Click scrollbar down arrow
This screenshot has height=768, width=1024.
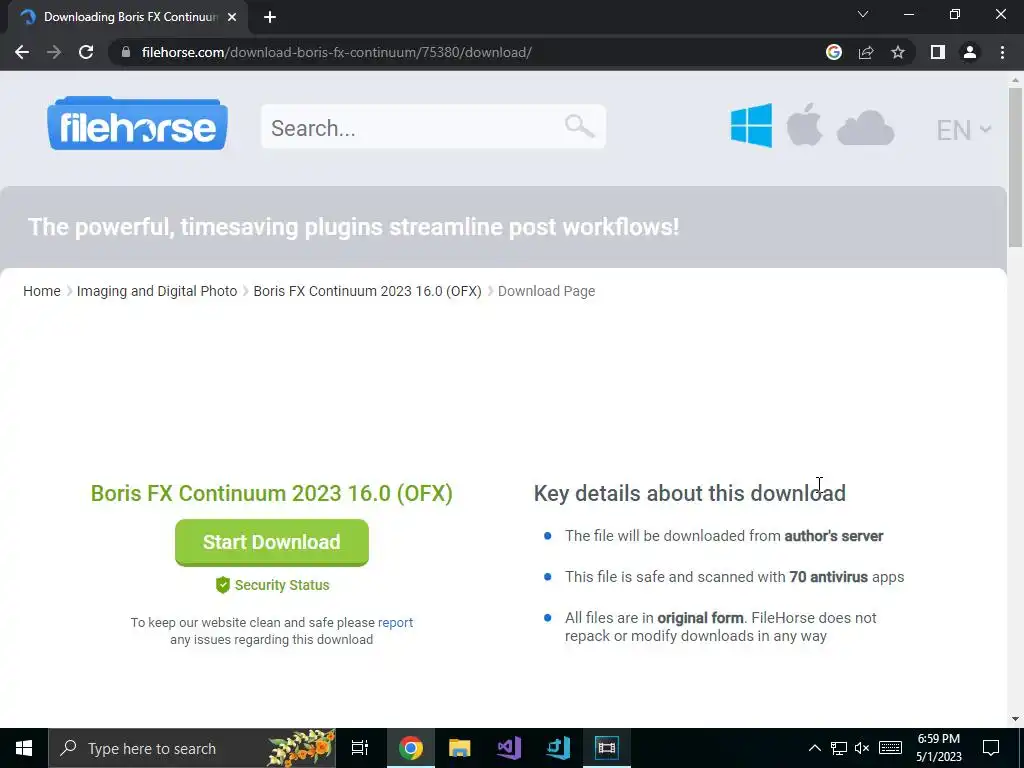[1015, 719]
